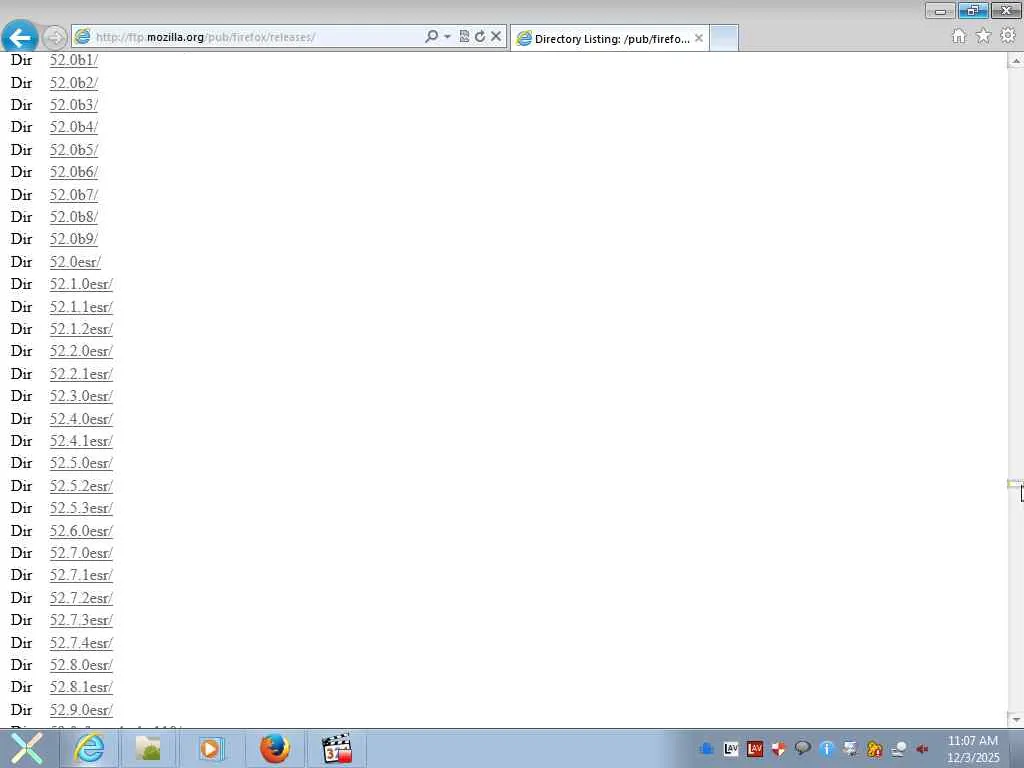
Task: Open the 52.0b3/ directory link
Action: pyautogui.click(x=74, y=105)
